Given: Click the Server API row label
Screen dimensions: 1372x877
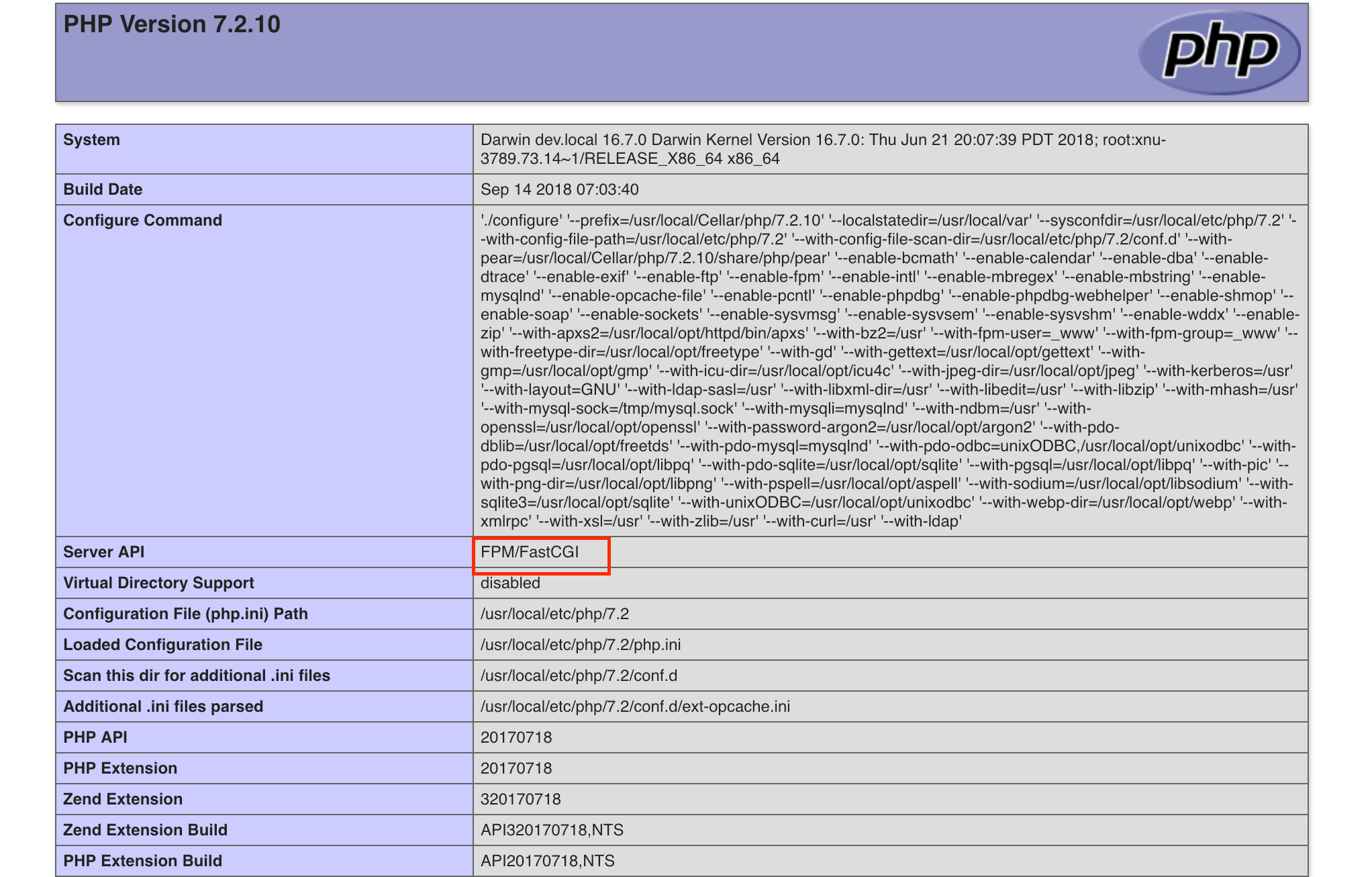Looking at the screenshot, I should [x=103, y=552].
